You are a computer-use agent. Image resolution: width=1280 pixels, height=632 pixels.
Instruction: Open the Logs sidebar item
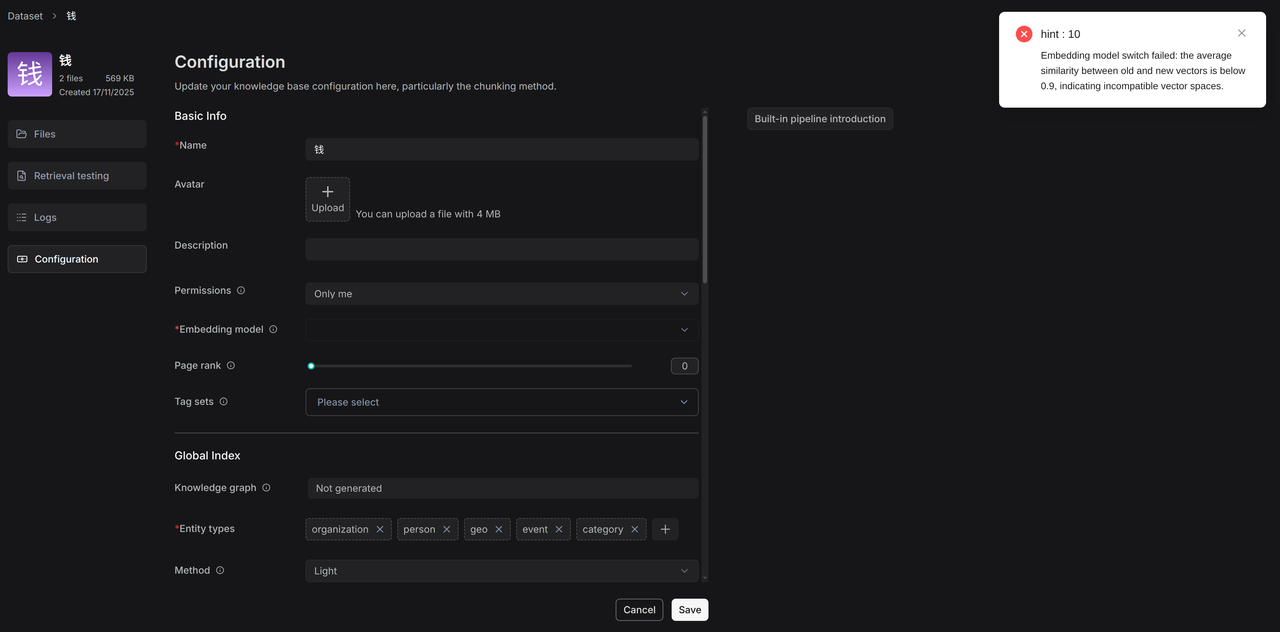click(x=77, y=218)
